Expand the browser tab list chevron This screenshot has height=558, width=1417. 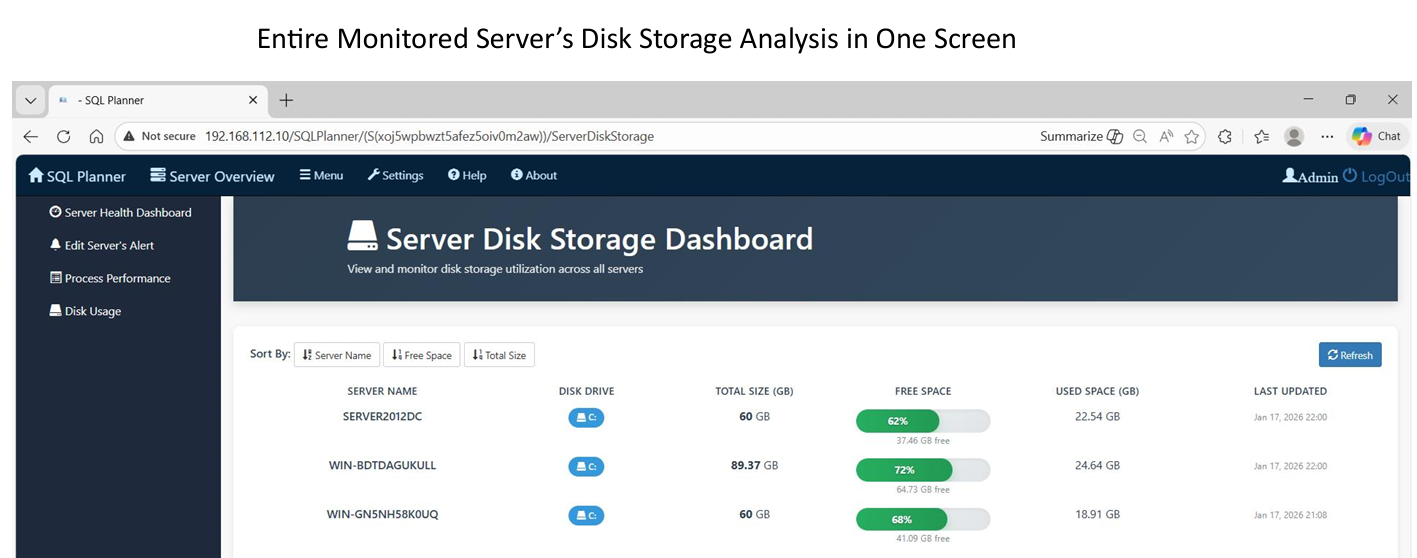tap(31, 100)
